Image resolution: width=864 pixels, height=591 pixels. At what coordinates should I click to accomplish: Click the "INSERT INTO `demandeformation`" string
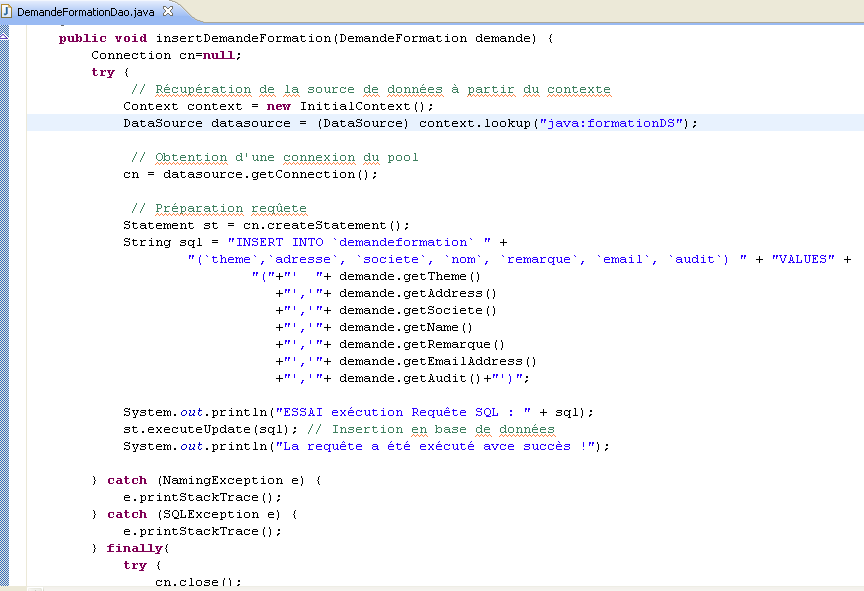point(359,242)
